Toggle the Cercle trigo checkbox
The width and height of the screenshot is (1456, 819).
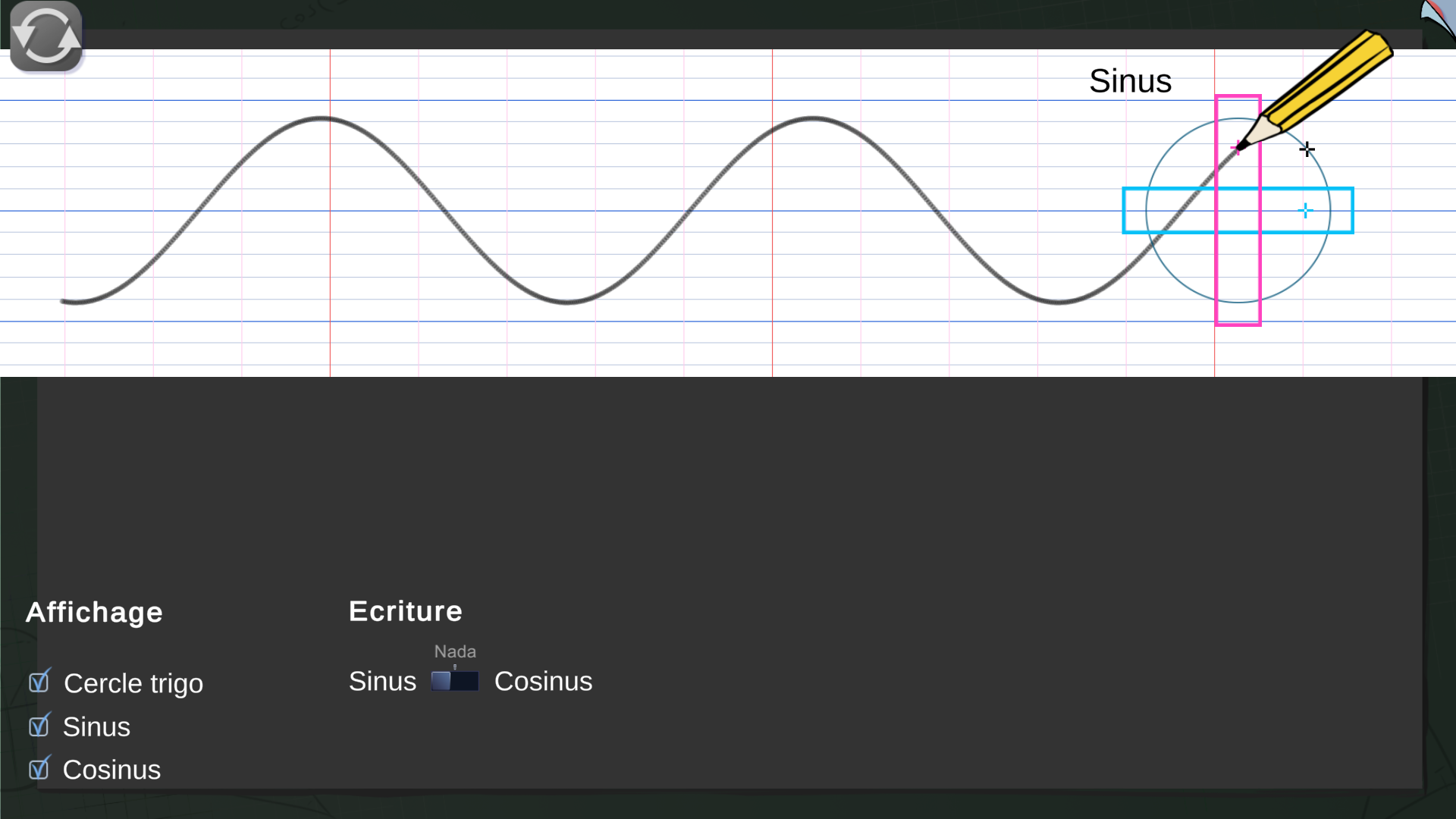click(x=39, y=682)
